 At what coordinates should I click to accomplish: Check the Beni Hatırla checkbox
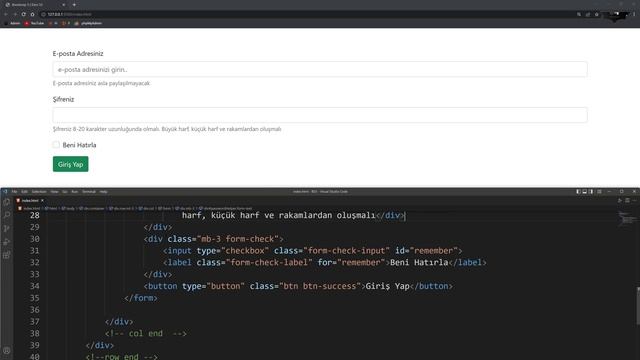point(56,144)
